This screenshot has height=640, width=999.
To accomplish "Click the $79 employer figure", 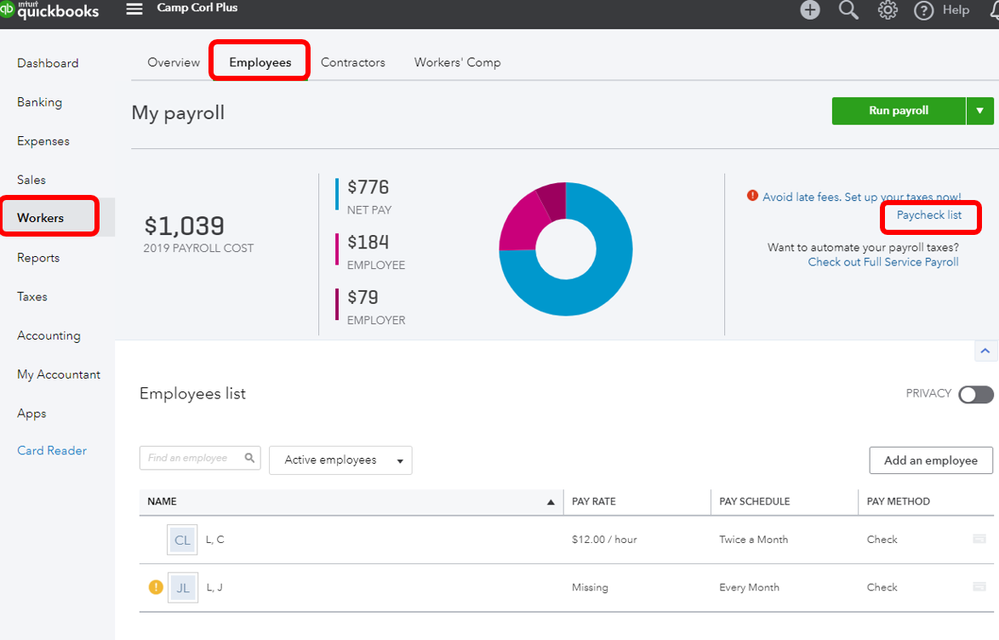I will [x=363, y=297].
